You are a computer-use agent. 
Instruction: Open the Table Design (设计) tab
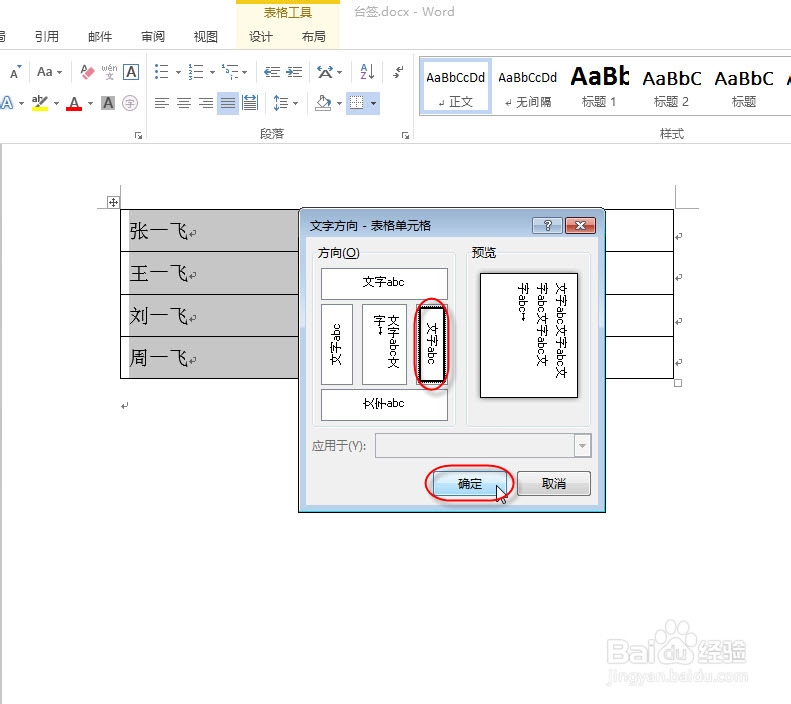pos(261,36)
